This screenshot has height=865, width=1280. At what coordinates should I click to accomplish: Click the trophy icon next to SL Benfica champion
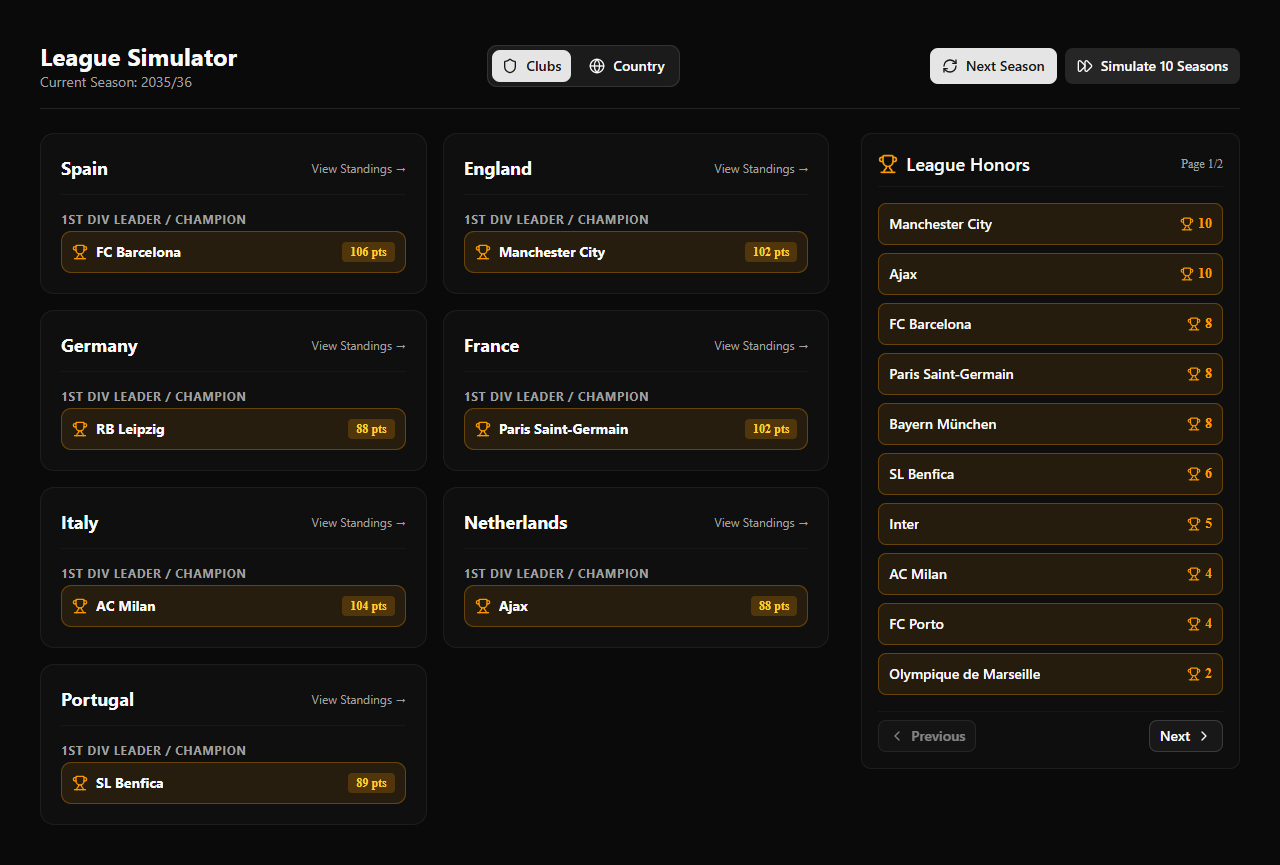80,783
